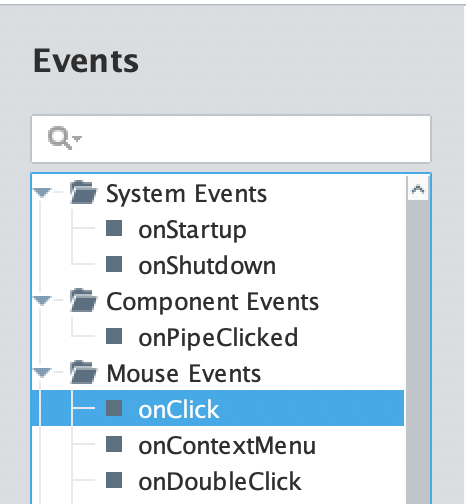This screenshot has height=504, width=466.
Task: Click the search magnifier icon
Action: [x=60, y=138]
